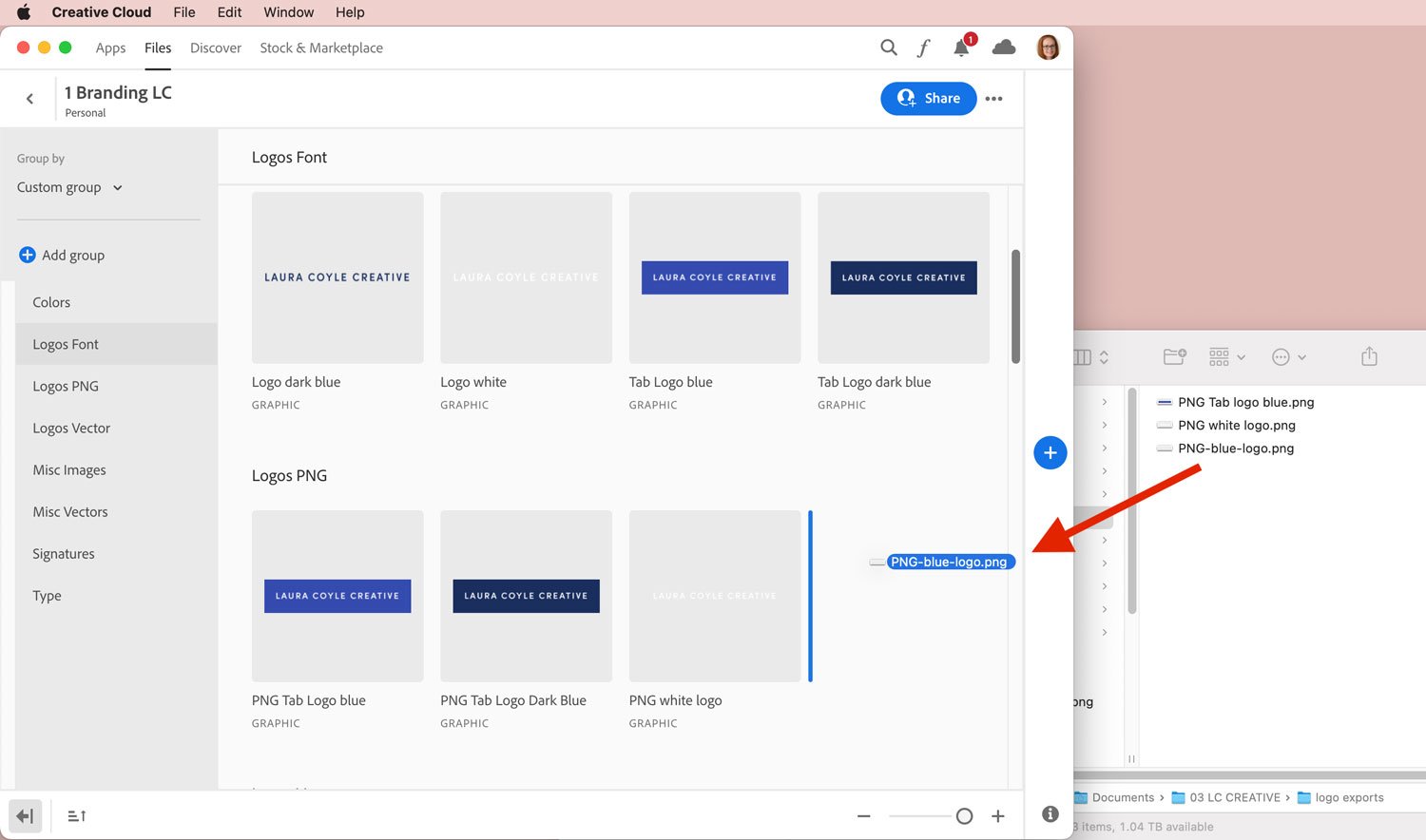The width and height of the screenshot is (1426, 840).
Task: Click logo exports in Finder path bar
Action: [x=1349, y=797]
